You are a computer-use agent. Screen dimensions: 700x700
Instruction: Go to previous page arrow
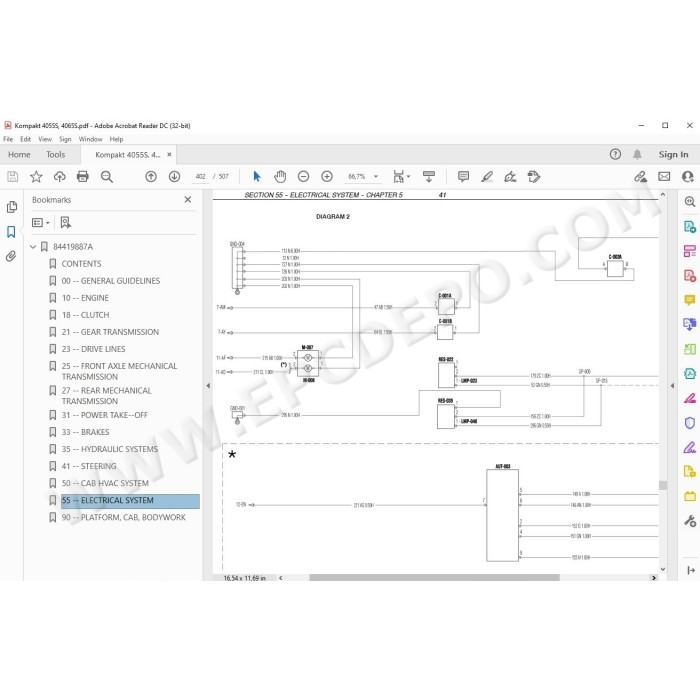pos(151,177)
